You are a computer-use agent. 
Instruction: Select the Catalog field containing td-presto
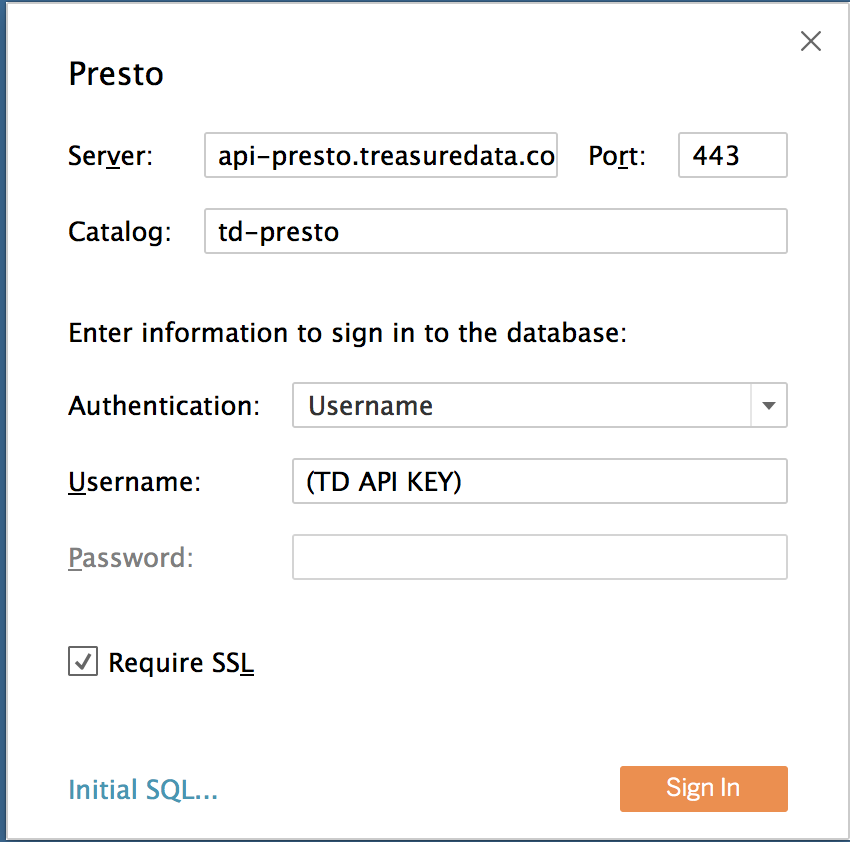pyautogui.click(x=495, y=231)
